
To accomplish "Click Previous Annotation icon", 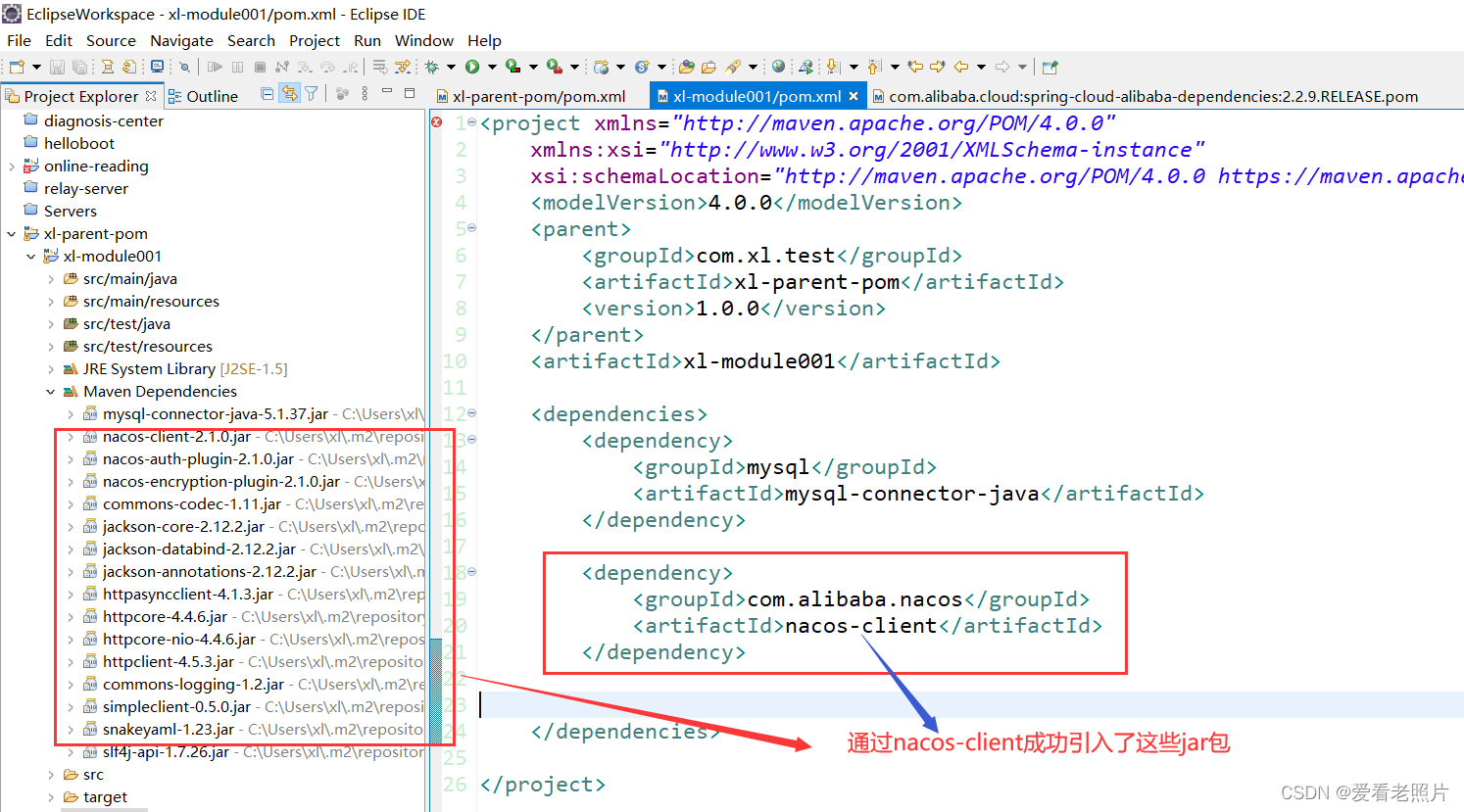I will point(874,67).
